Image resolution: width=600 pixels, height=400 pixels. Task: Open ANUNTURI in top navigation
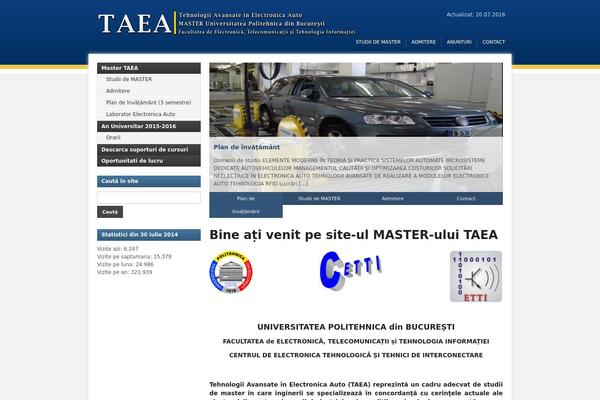459,42
